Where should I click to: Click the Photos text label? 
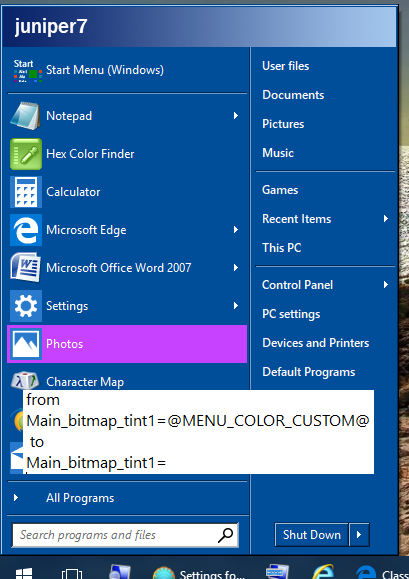click(x=65, y=344)
